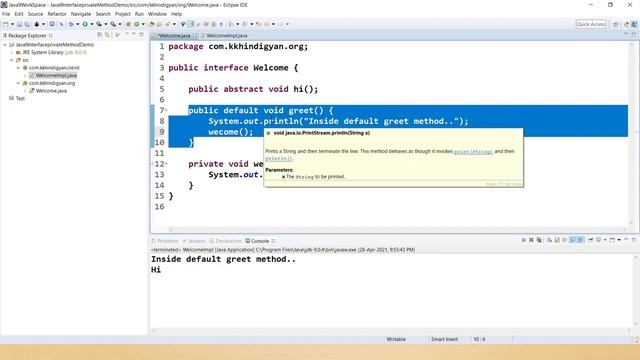This screenshot has height=360, width=640.
Task: Open the Edit menu
Action: pyautogui.click(x=19, y=14)
